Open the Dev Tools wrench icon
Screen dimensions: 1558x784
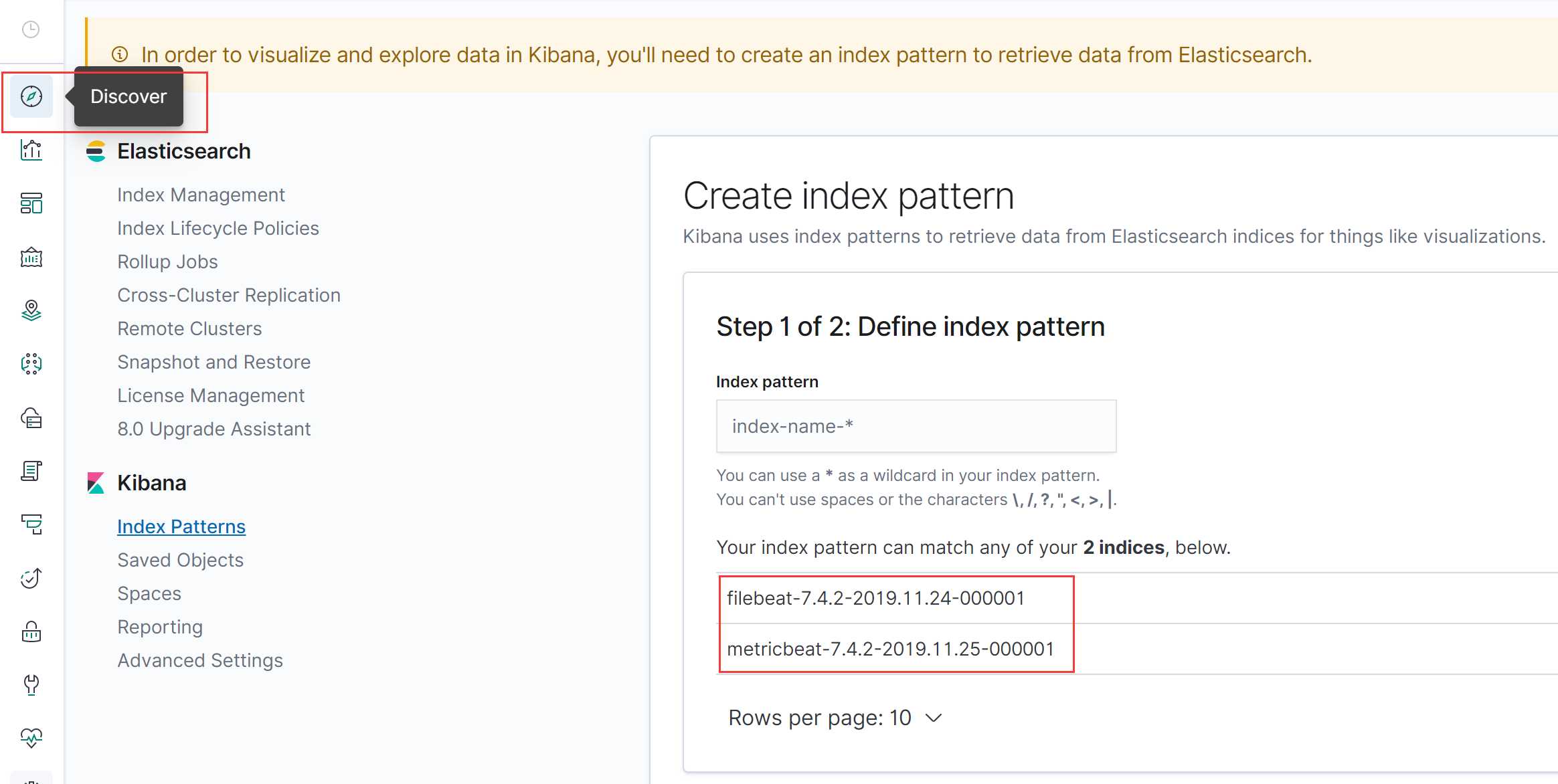31,685
